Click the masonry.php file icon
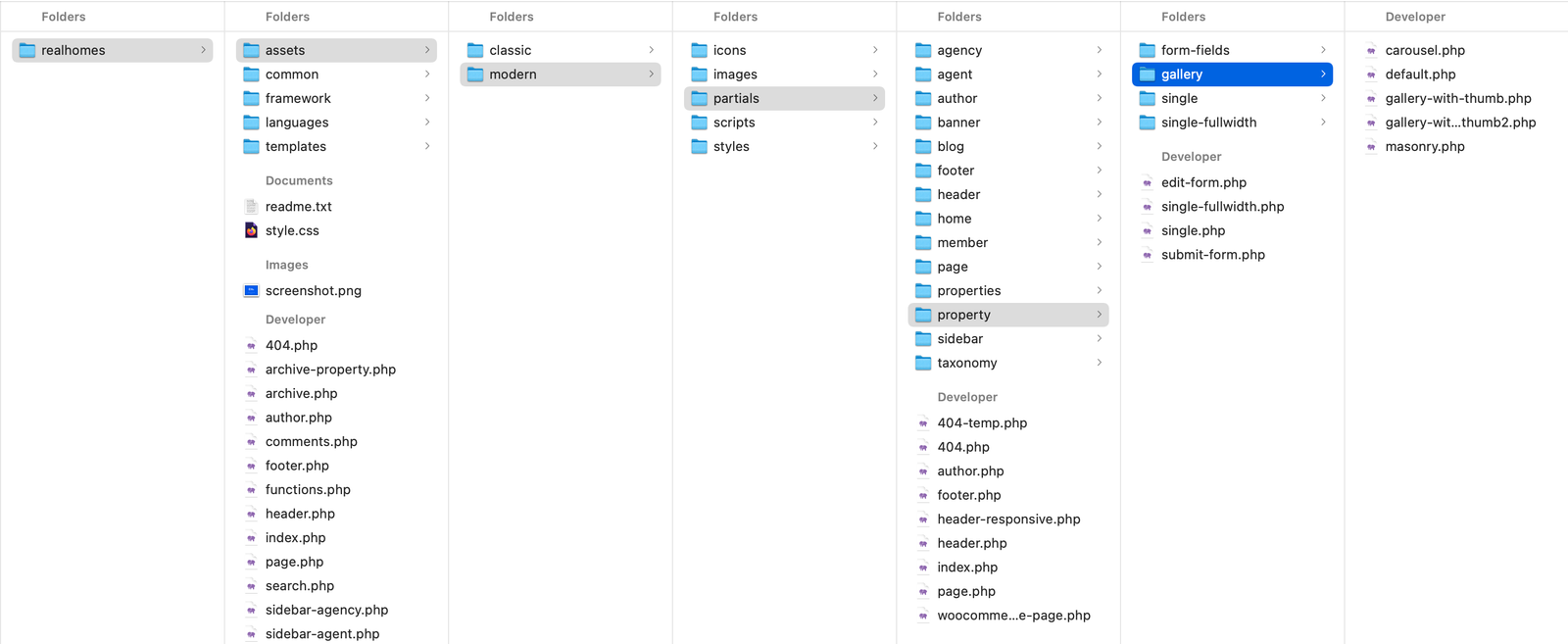 [1371, 147]
